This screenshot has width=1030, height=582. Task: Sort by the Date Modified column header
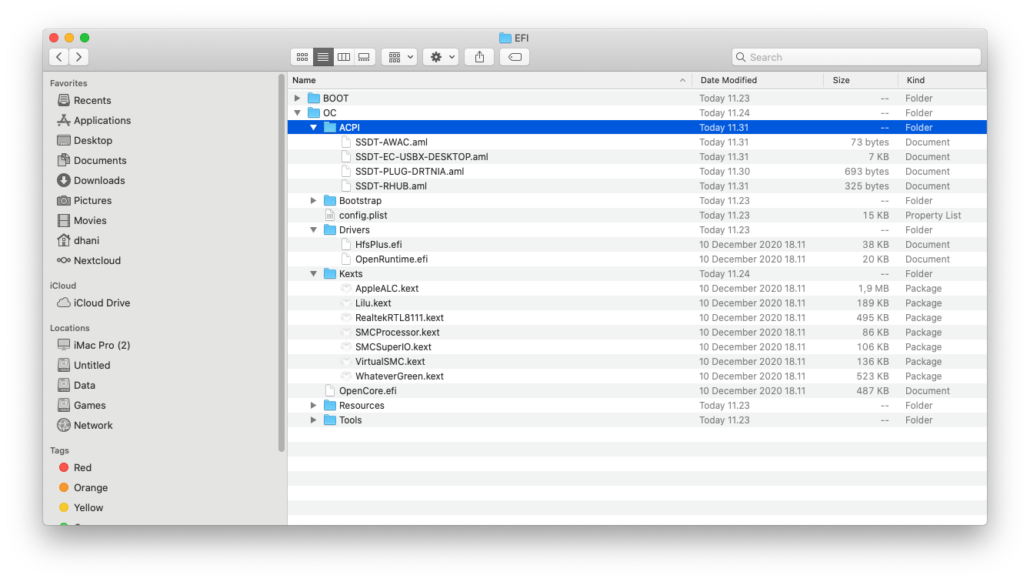click(728, 80)
